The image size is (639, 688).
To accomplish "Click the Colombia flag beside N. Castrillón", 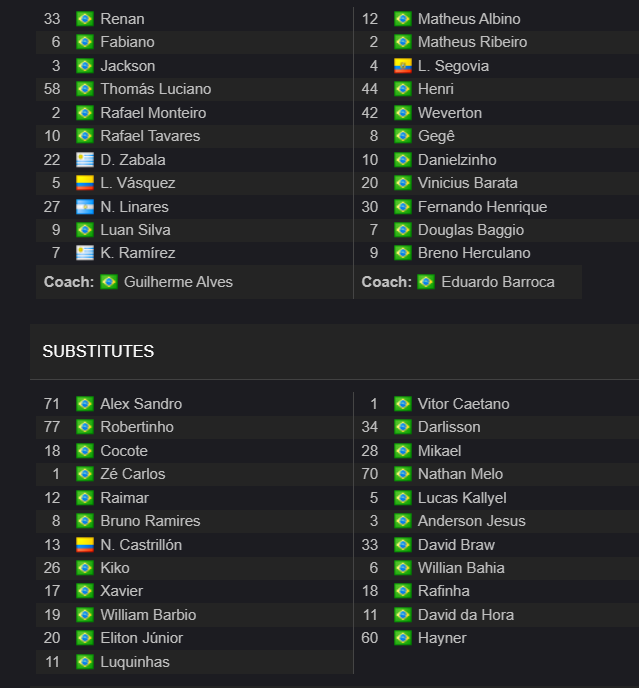I will point(85,545).
